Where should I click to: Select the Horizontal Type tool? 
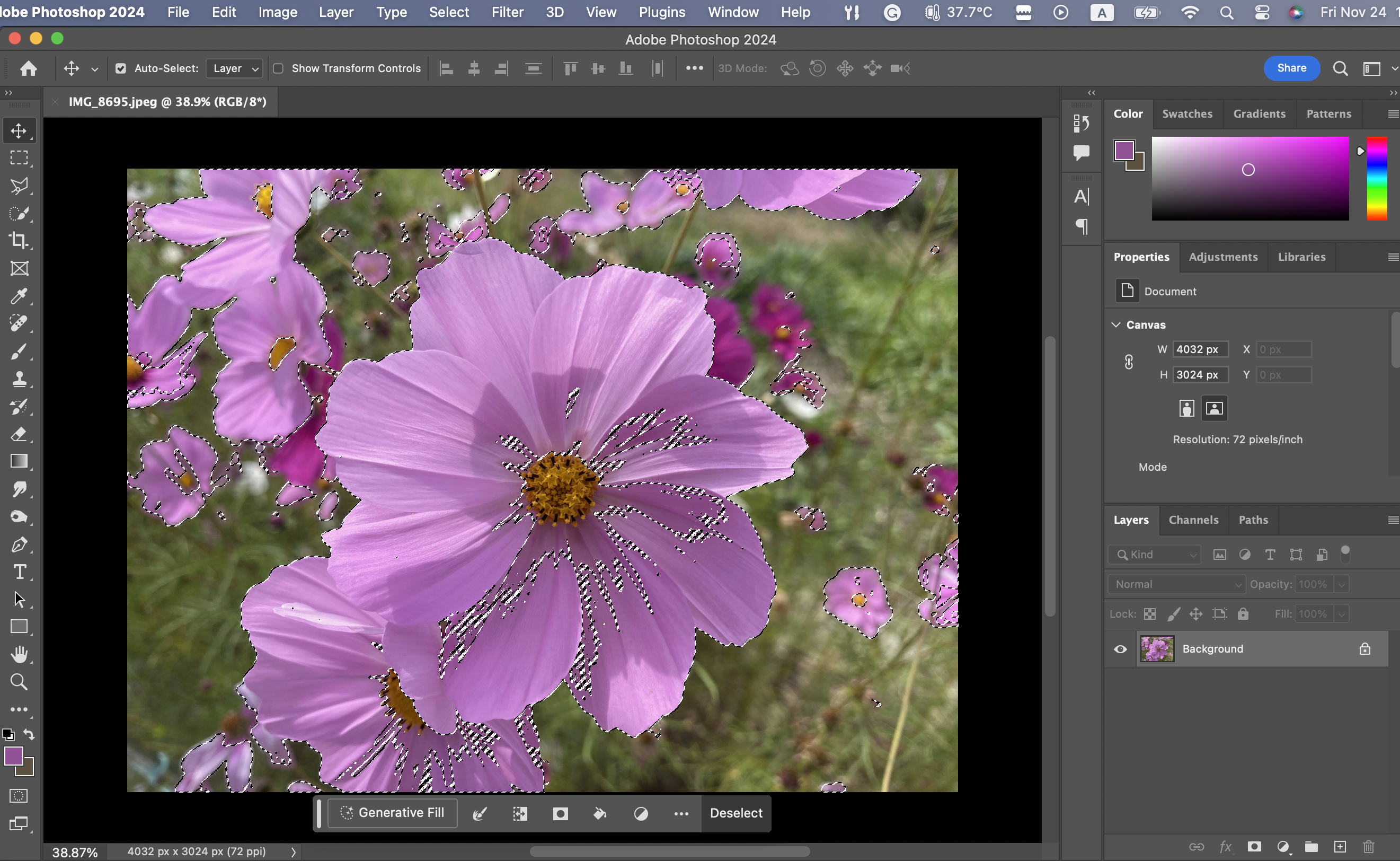pos(19,572)
